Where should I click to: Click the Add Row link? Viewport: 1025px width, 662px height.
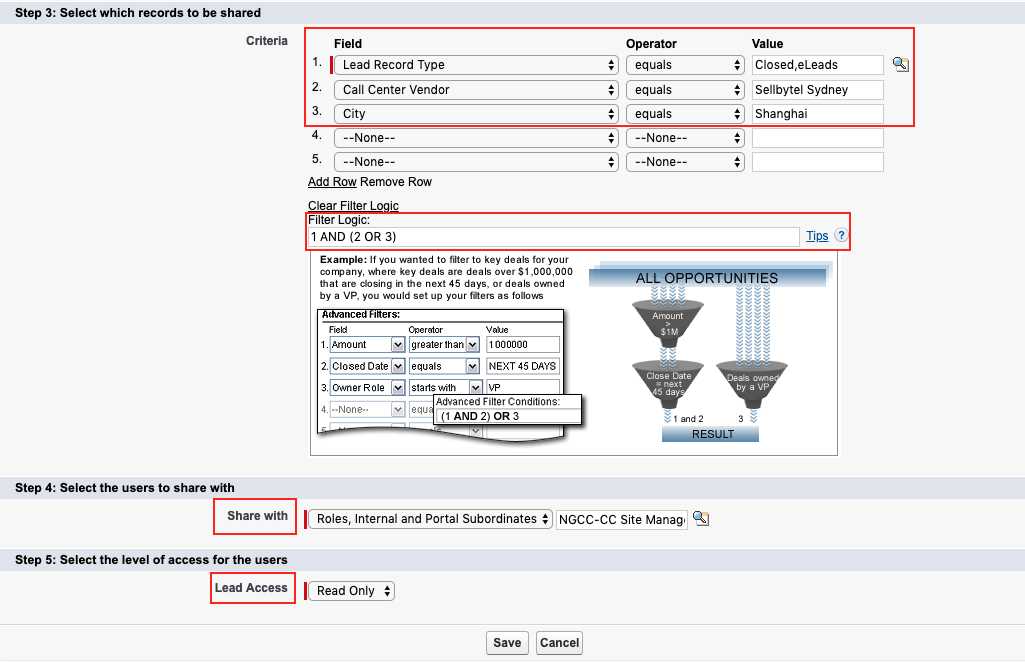pos(332,182)
